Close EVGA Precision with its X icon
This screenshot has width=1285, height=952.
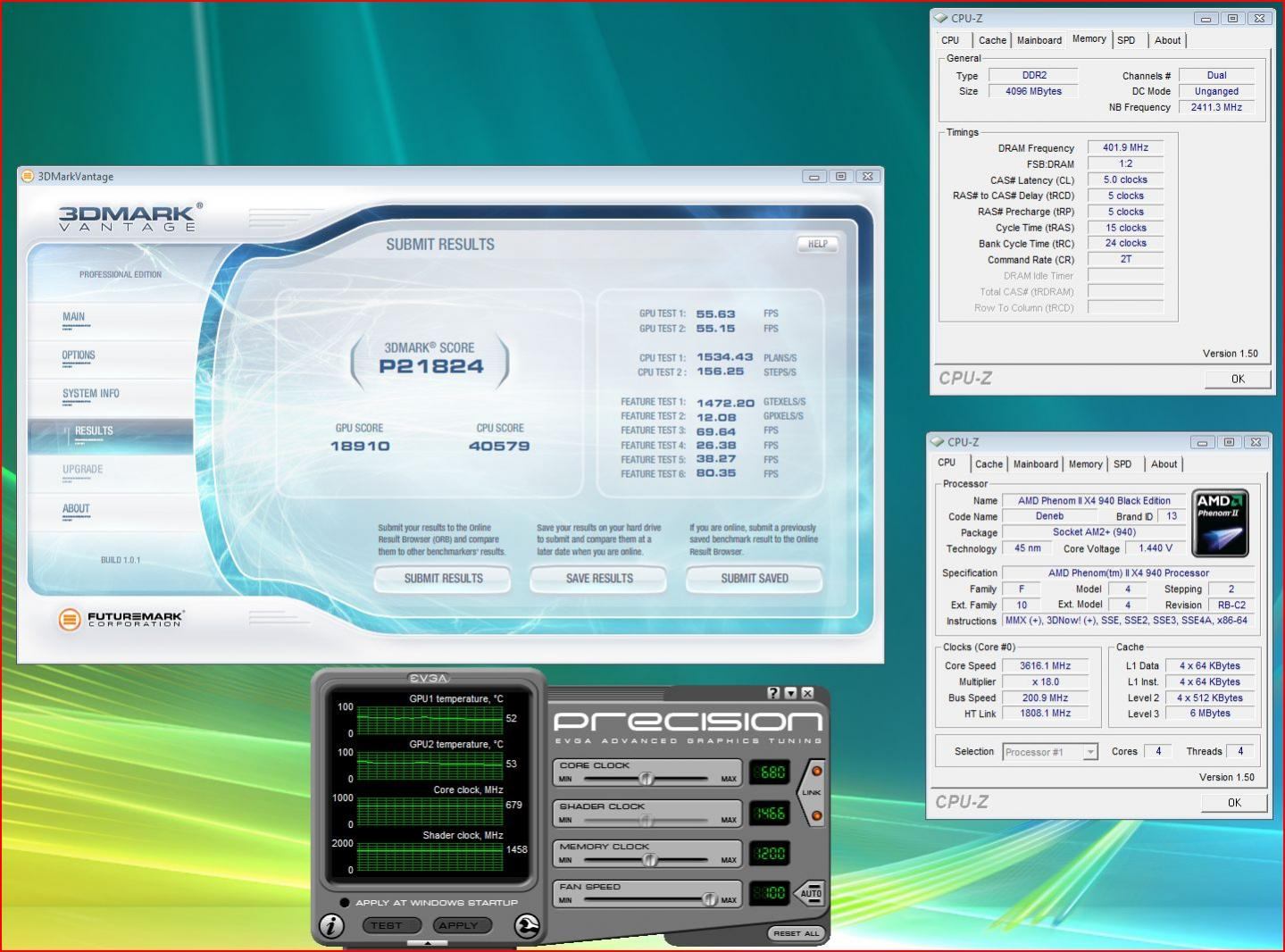[x=807, y=693]
